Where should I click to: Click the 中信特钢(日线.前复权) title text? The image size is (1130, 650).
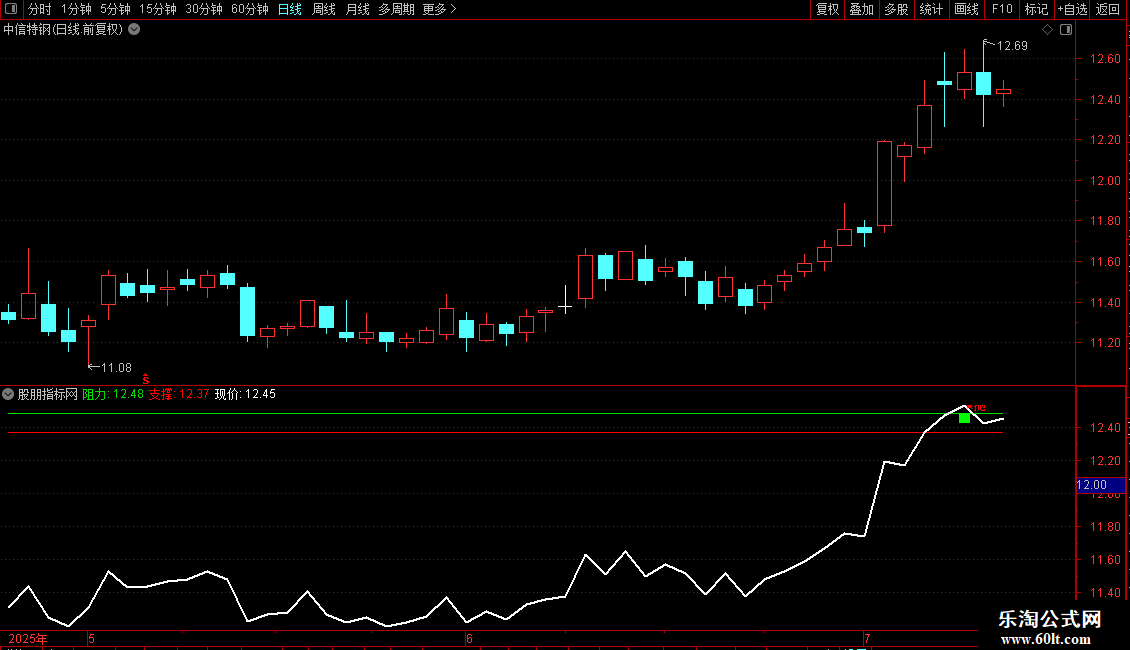(x=63, y=30)
